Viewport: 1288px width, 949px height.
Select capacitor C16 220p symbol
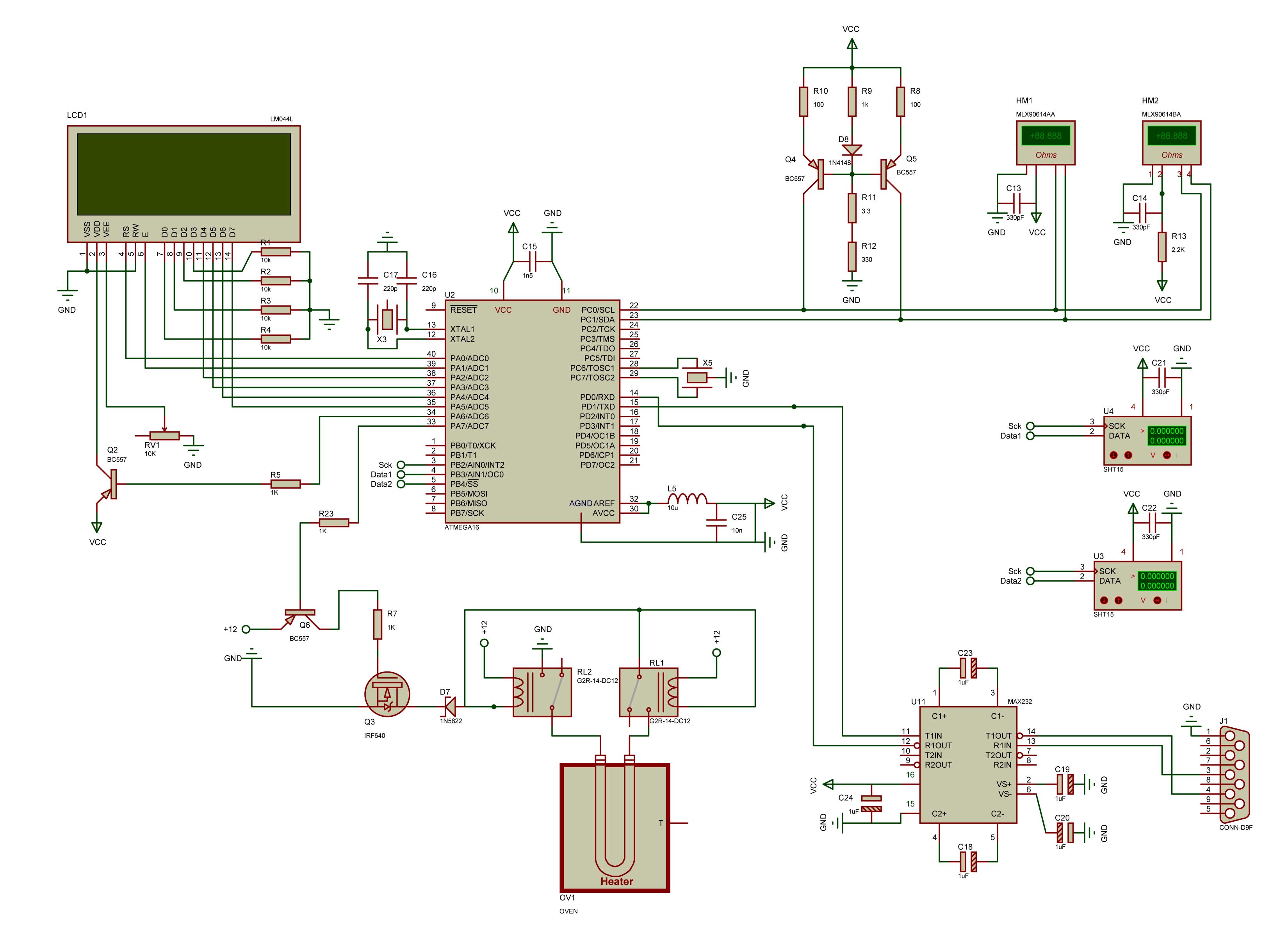(x=407, y=281)
